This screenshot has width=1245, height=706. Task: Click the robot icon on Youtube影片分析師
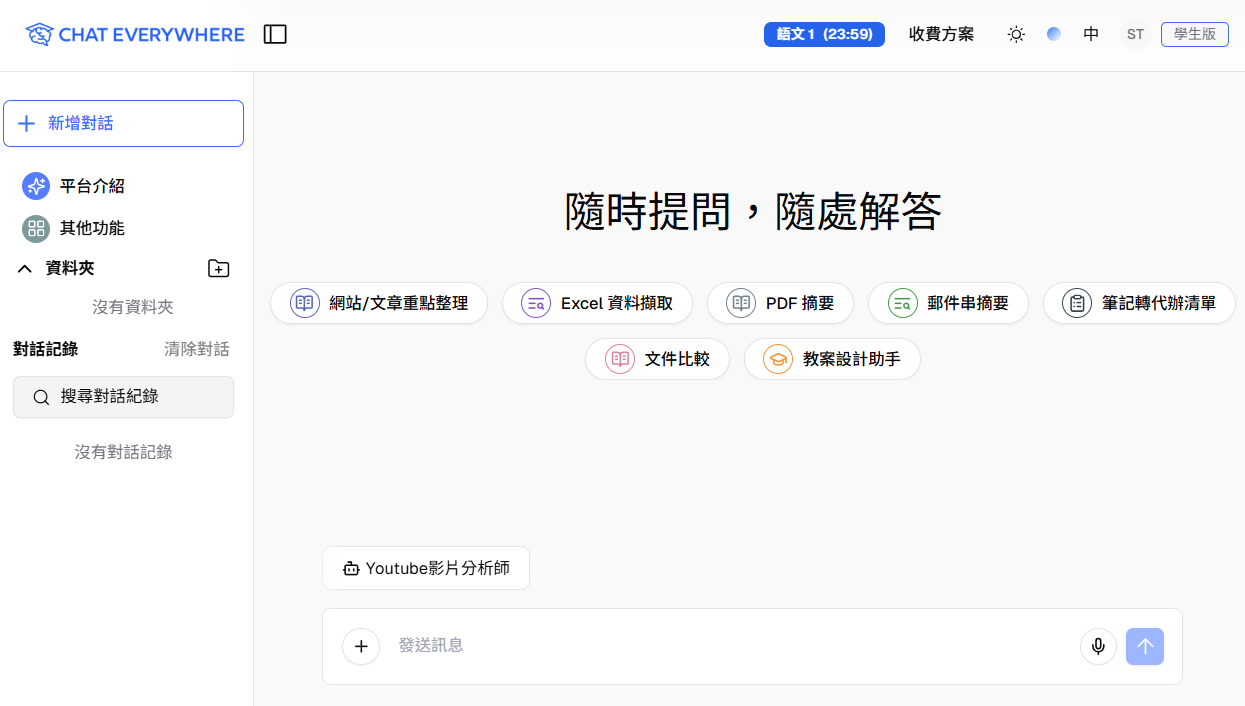[x=351, y=569]
